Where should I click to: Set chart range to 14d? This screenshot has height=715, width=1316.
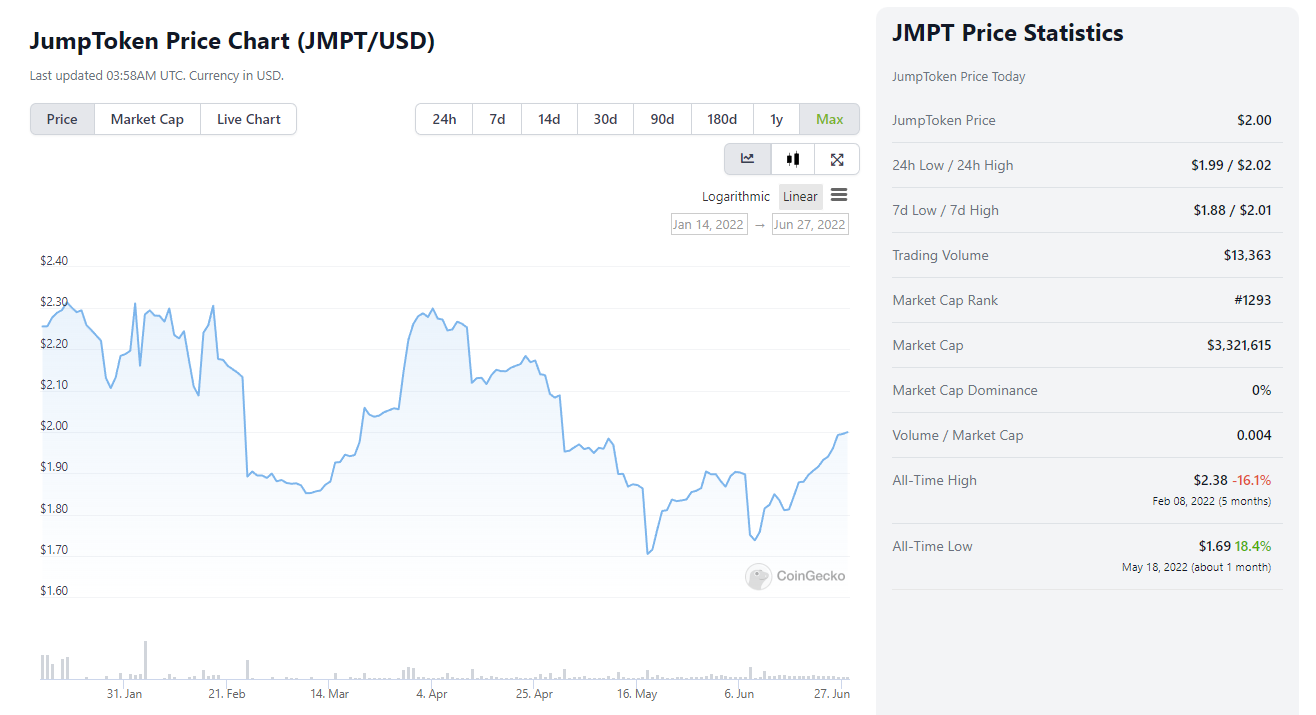(x=549, y=119)
